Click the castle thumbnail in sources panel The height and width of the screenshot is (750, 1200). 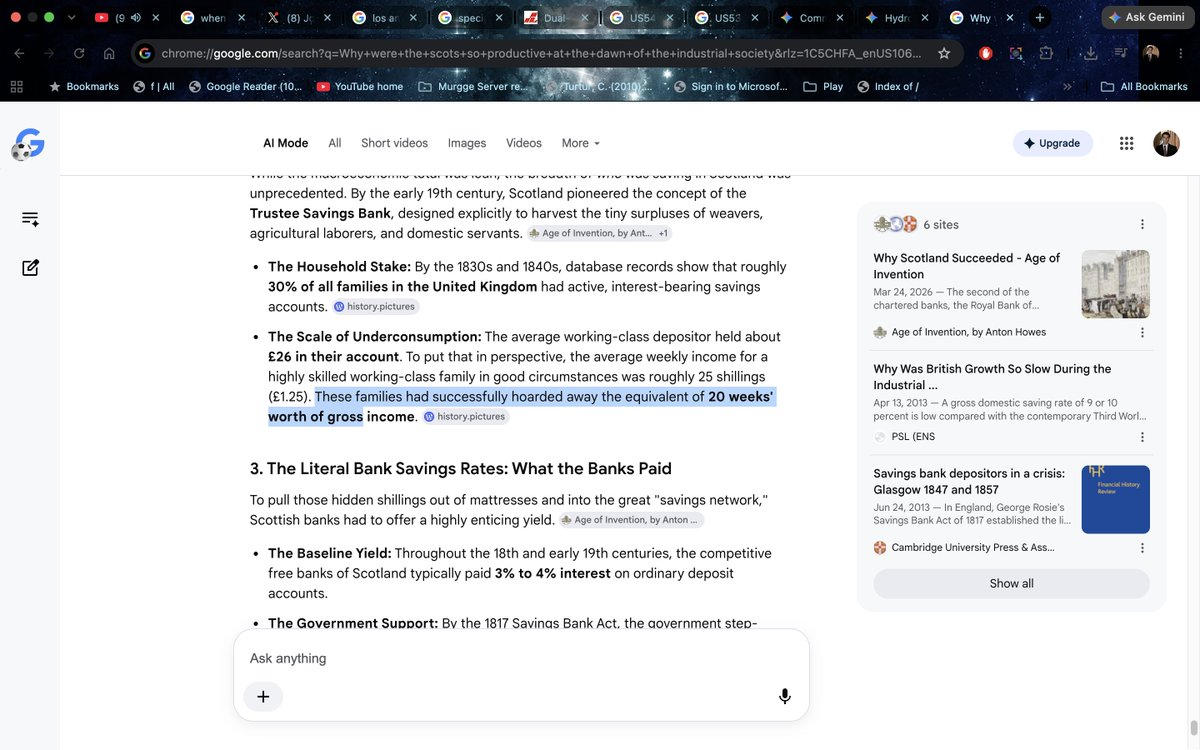[1116, 284]
